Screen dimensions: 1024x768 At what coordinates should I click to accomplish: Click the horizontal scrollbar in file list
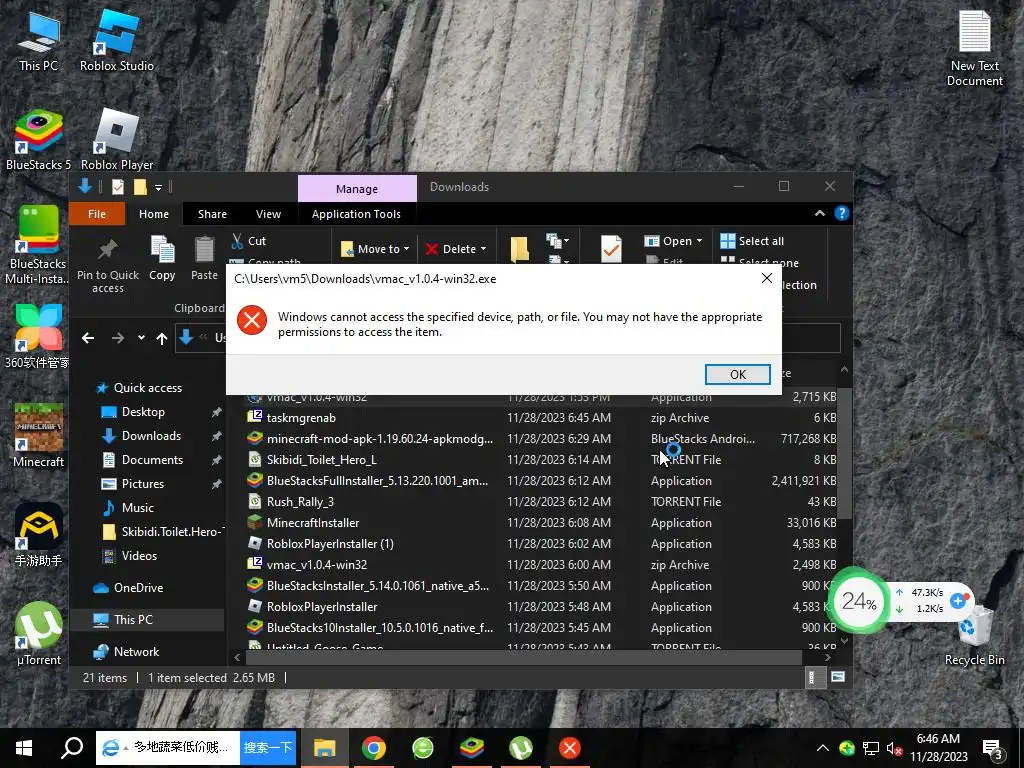tap(522, 657)
